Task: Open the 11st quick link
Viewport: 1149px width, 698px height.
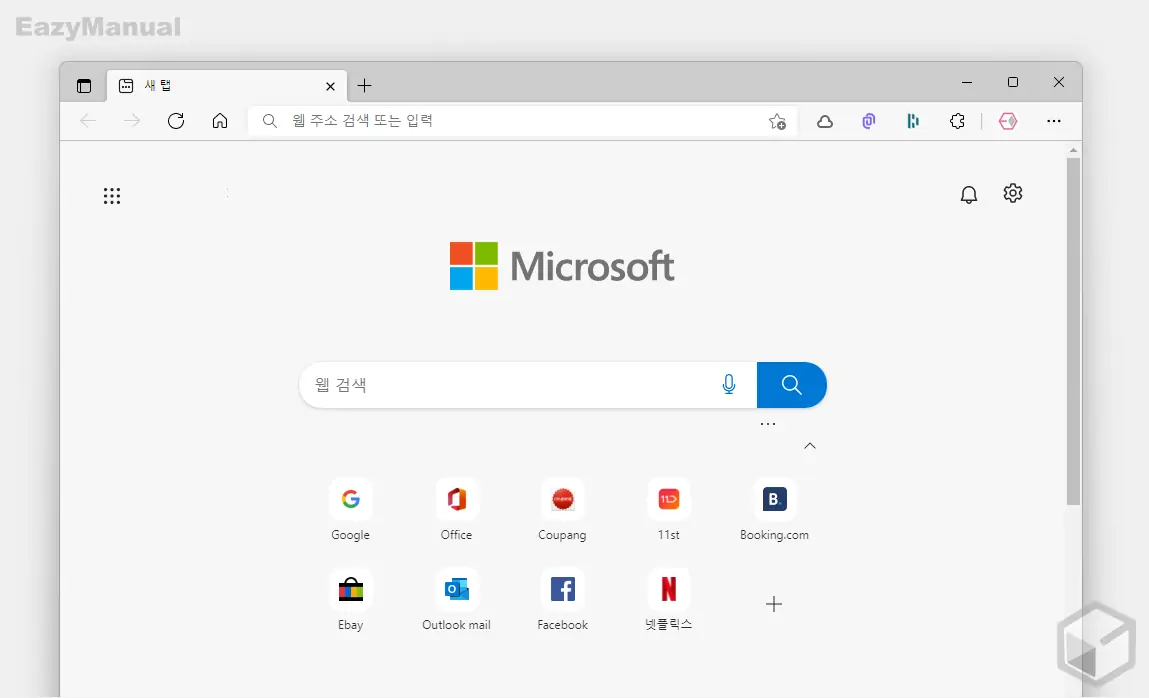Action: tap(668, 510)
